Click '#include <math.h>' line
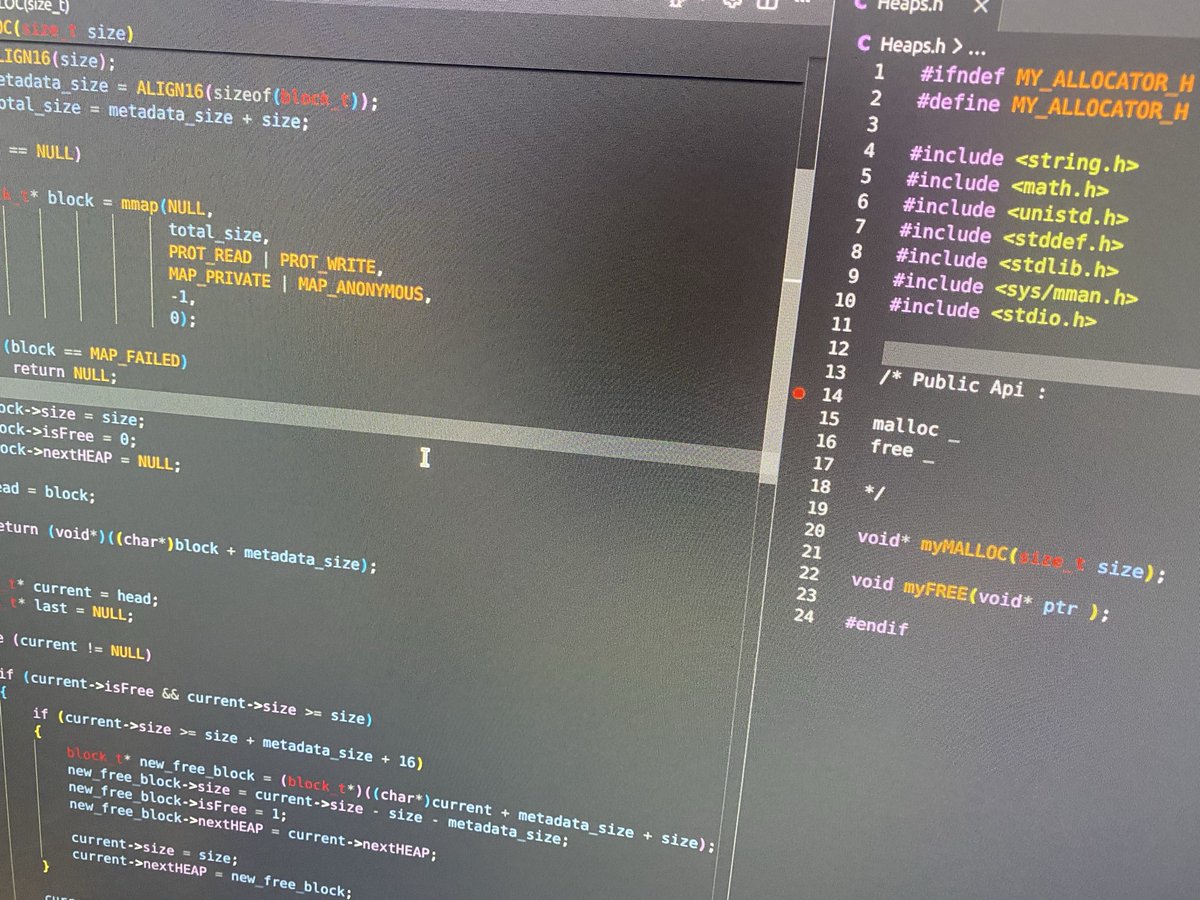 (1006, 186)
